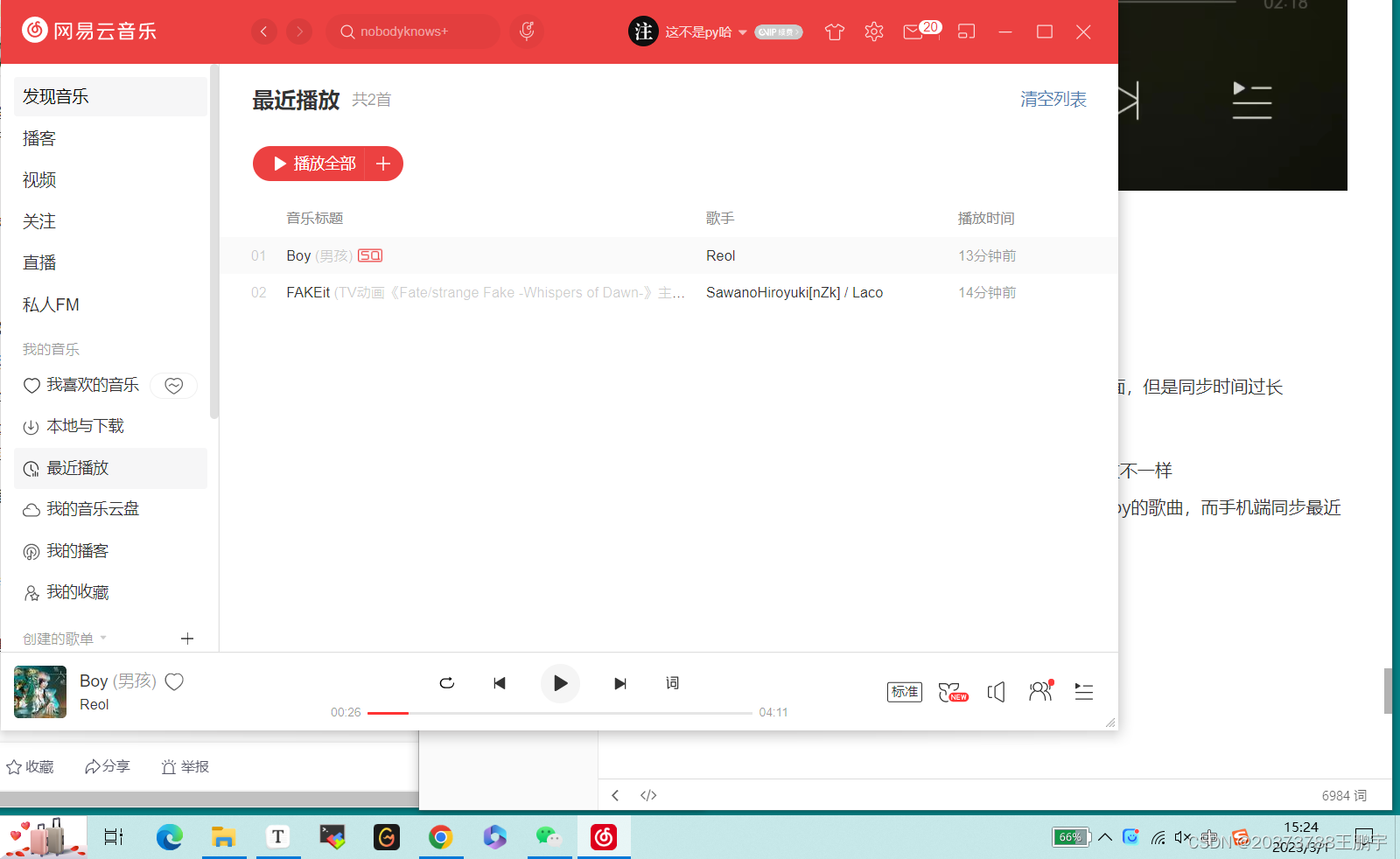Open code view icon in editor behind
This screenshot has height=859, width=1400.
point(648,795)
